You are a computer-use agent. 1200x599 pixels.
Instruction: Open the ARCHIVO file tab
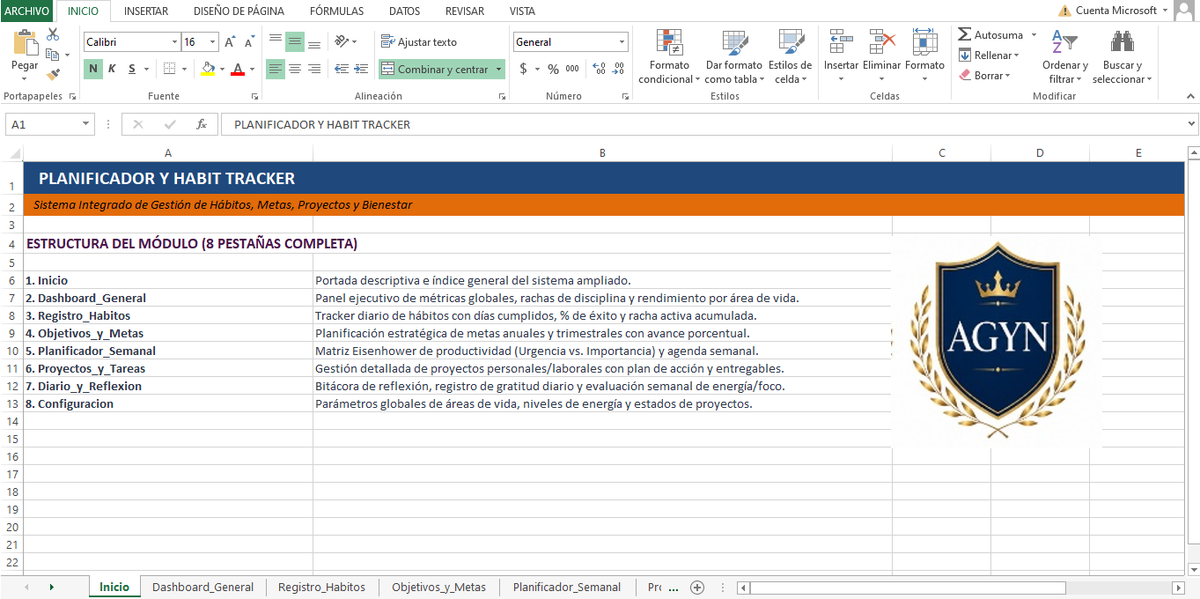tap(26, 11)
